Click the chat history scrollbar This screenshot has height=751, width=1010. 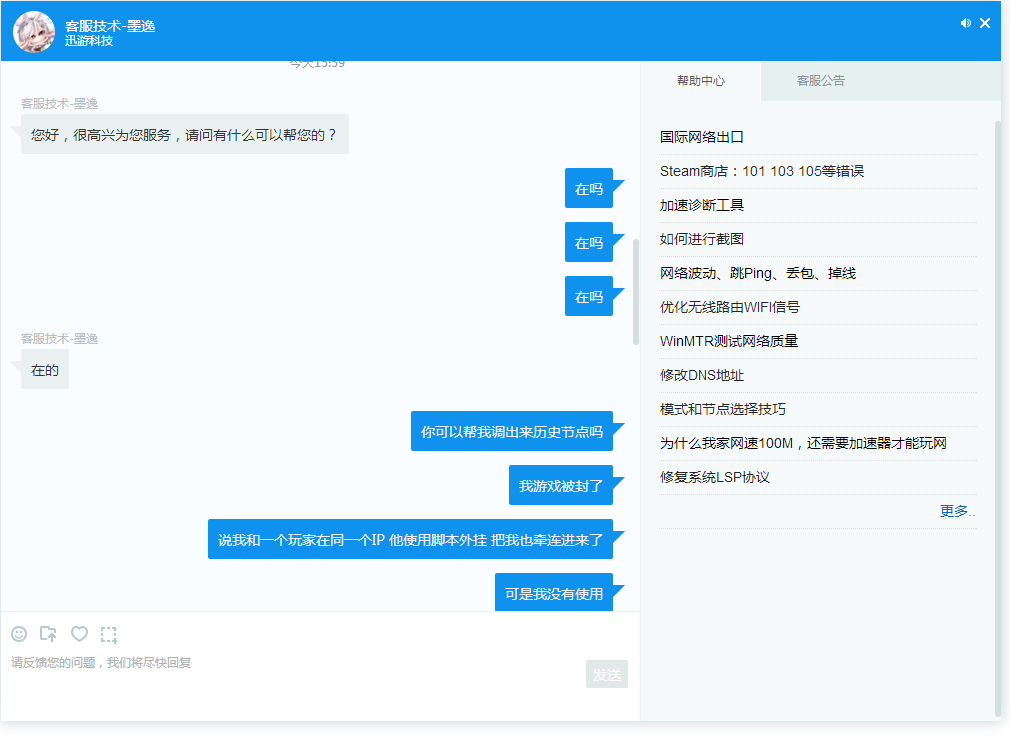point(636,292)
